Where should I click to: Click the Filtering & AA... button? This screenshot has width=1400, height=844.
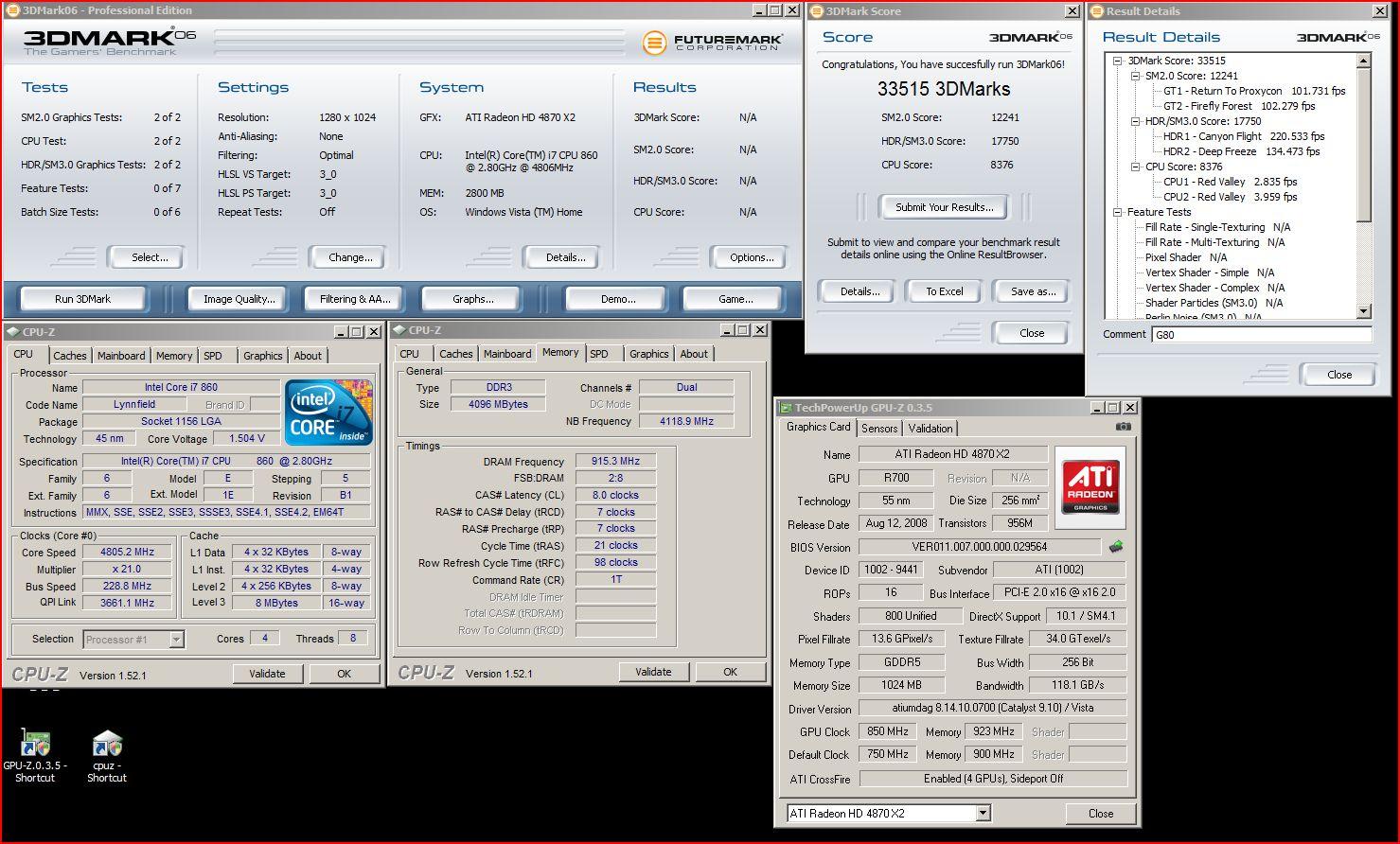[355, 299]
